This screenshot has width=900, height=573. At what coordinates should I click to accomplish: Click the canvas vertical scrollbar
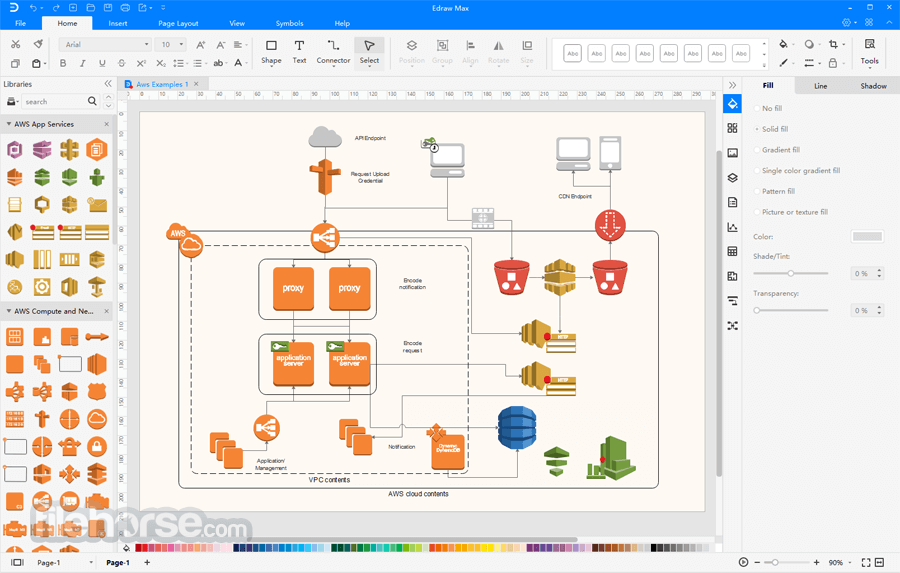coord(719,313)
